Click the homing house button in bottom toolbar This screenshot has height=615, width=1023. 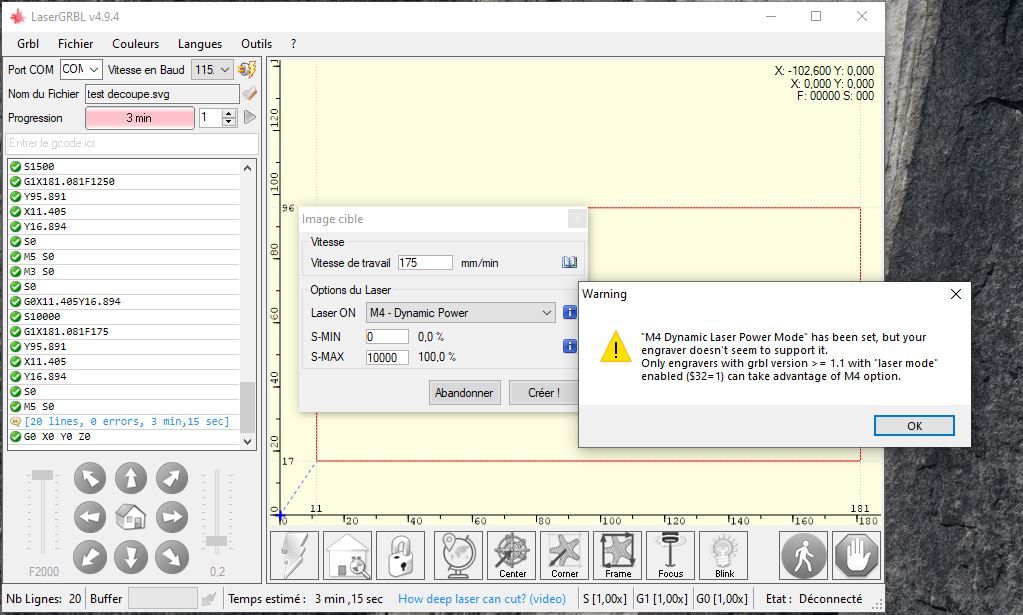[348, 556]
